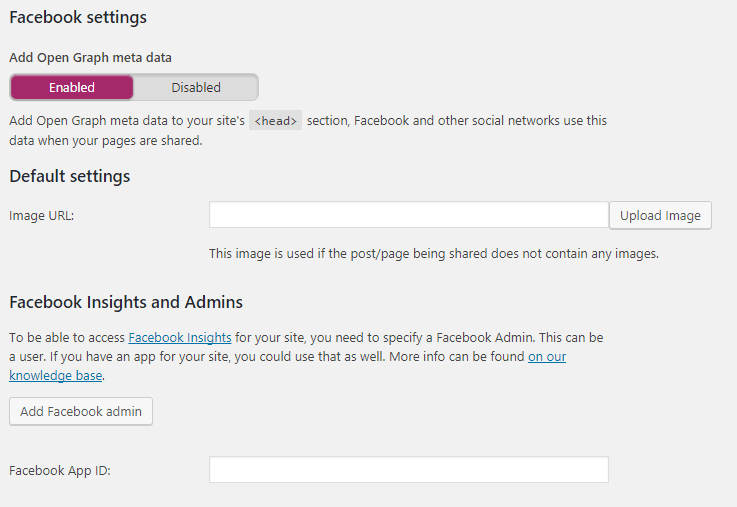Click the <head> code tag

[x=275, y=121]
